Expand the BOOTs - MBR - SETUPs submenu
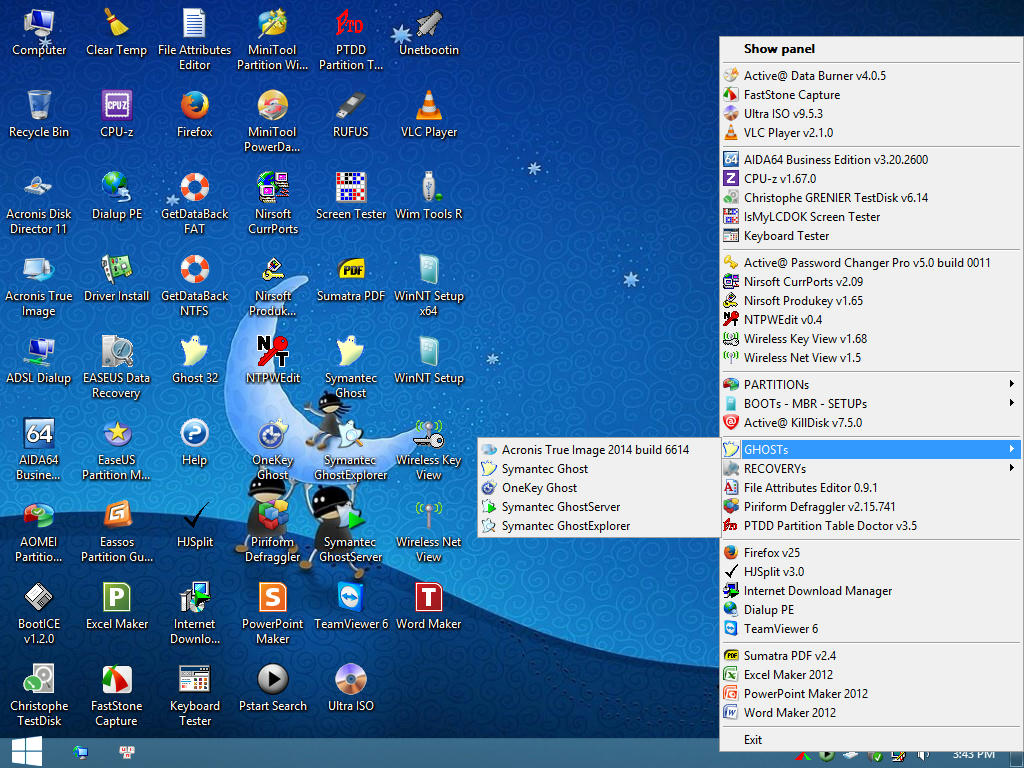Screen dimensions: 1024x768 [x=871, y=404]
